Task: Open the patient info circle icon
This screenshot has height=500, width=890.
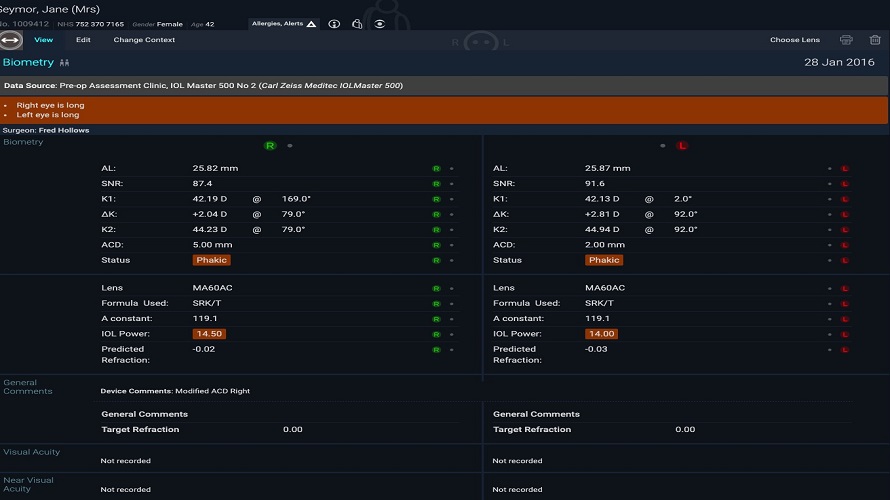Action: (x=334, y=24)
